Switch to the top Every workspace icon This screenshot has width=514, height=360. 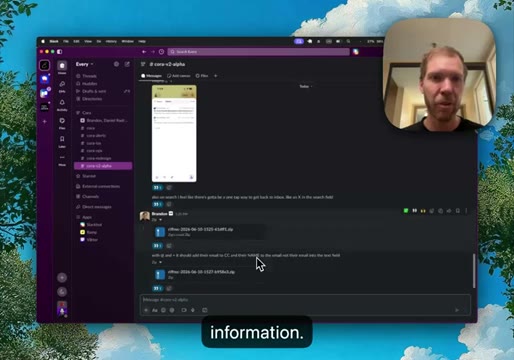pos(45,65)
